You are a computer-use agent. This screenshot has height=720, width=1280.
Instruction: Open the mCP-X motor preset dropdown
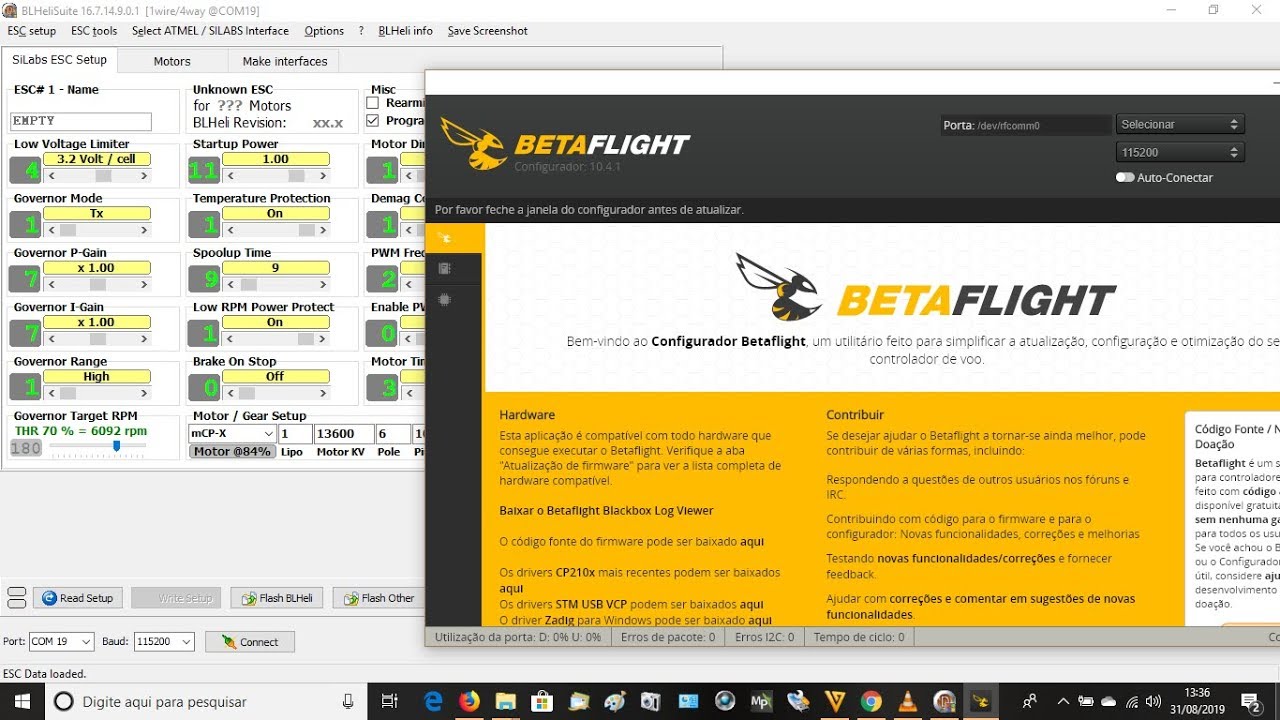click(232, 433)
